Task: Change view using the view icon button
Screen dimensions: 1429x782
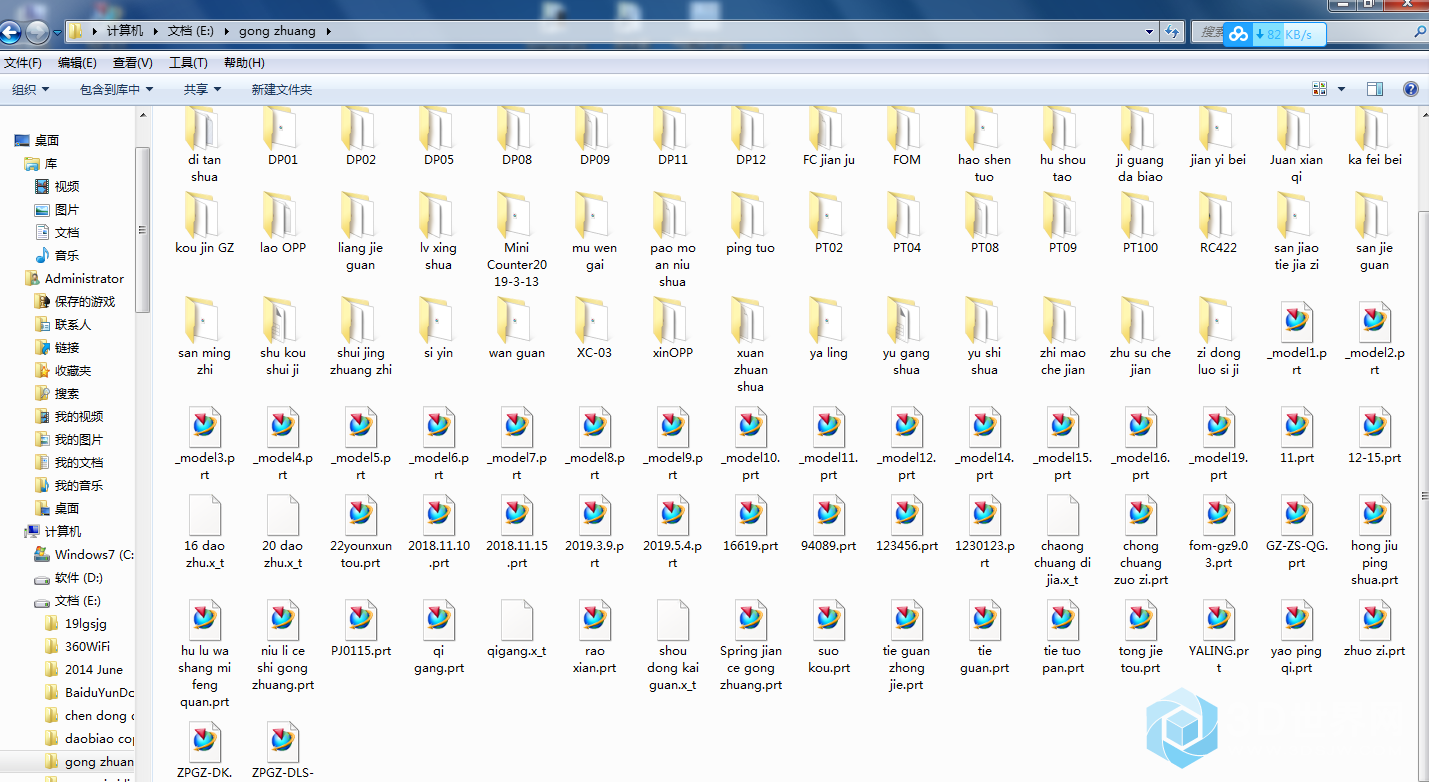Action: click(x=1319, y=89)
